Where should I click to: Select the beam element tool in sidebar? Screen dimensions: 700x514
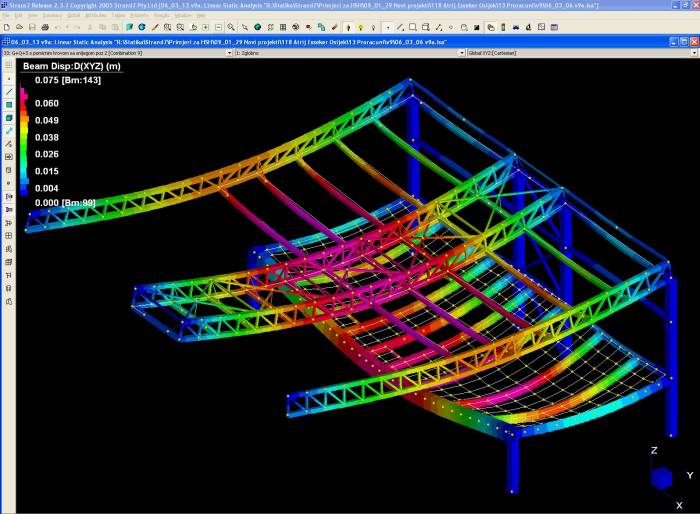(9, 91)
